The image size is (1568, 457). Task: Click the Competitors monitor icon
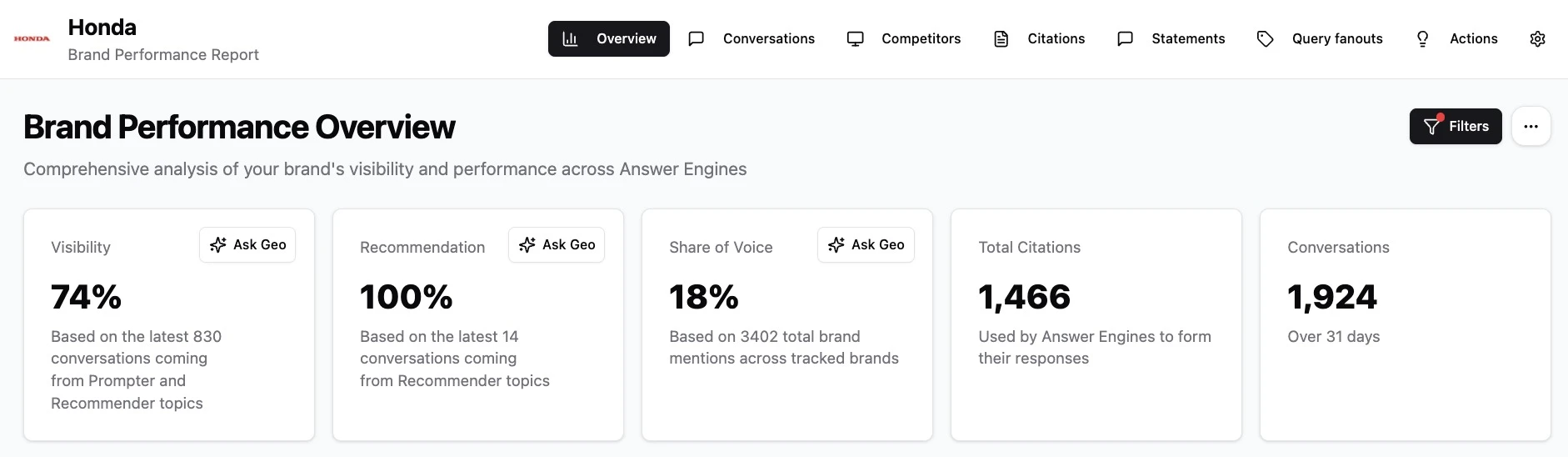click(855, 39)
